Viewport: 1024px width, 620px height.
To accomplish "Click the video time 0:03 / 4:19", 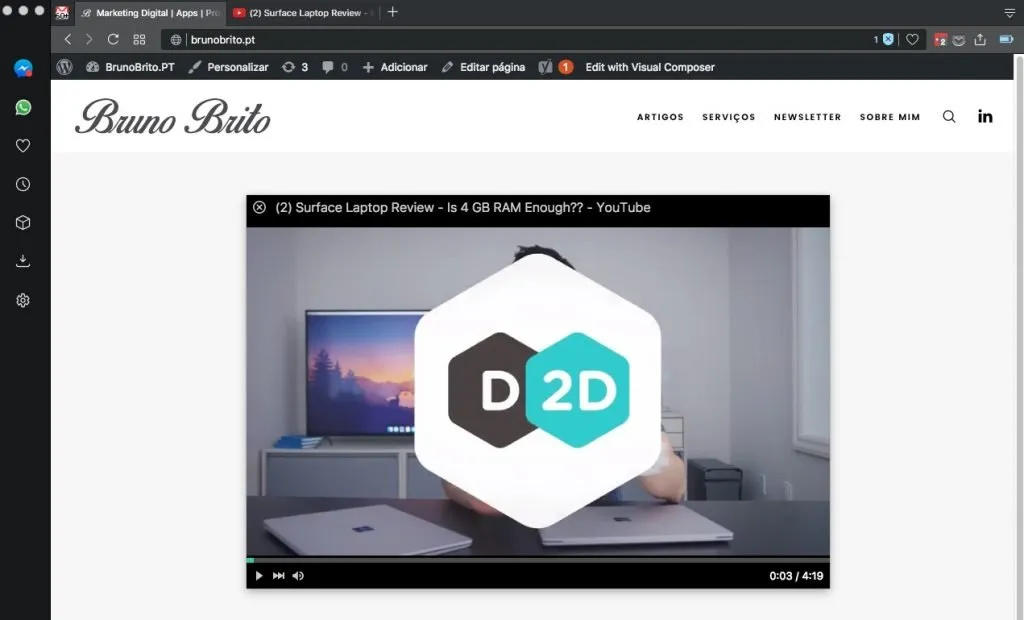I will click(x=796, y=576).
